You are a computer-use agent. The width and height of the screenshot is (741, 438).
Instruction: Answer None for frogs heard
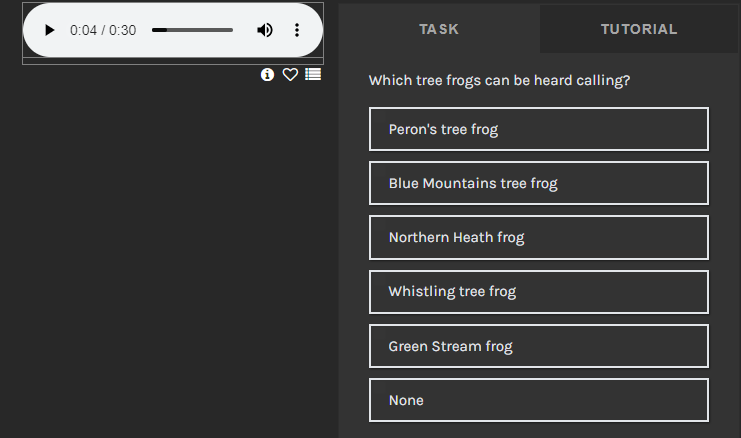pos(538,400)
